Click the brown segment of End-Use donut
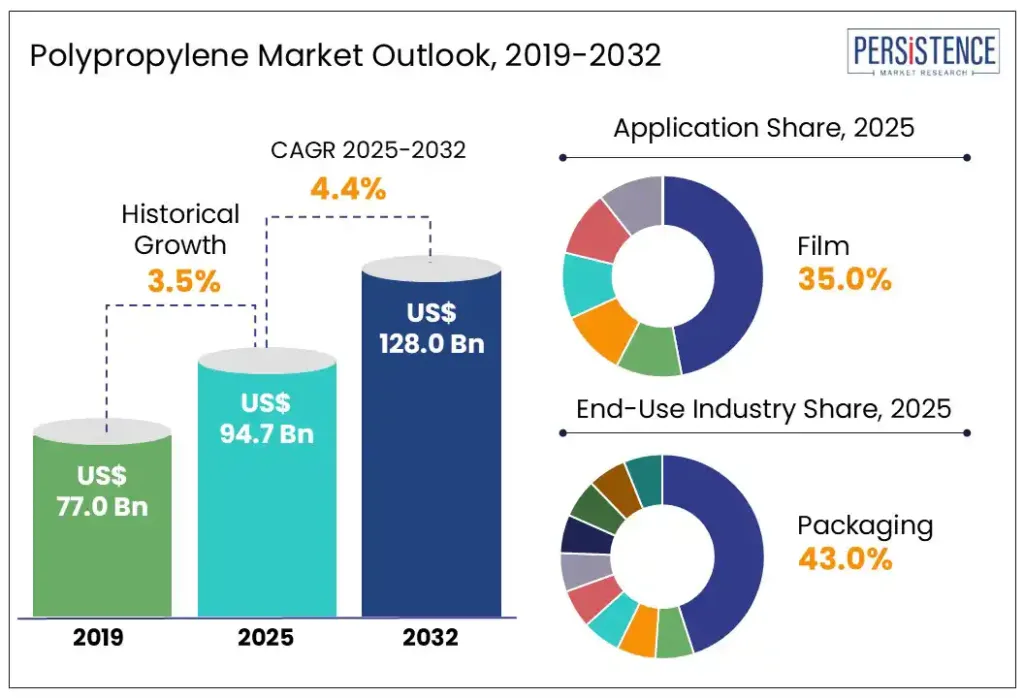Viewport: 1024px width, 698px height. [617, 491]
